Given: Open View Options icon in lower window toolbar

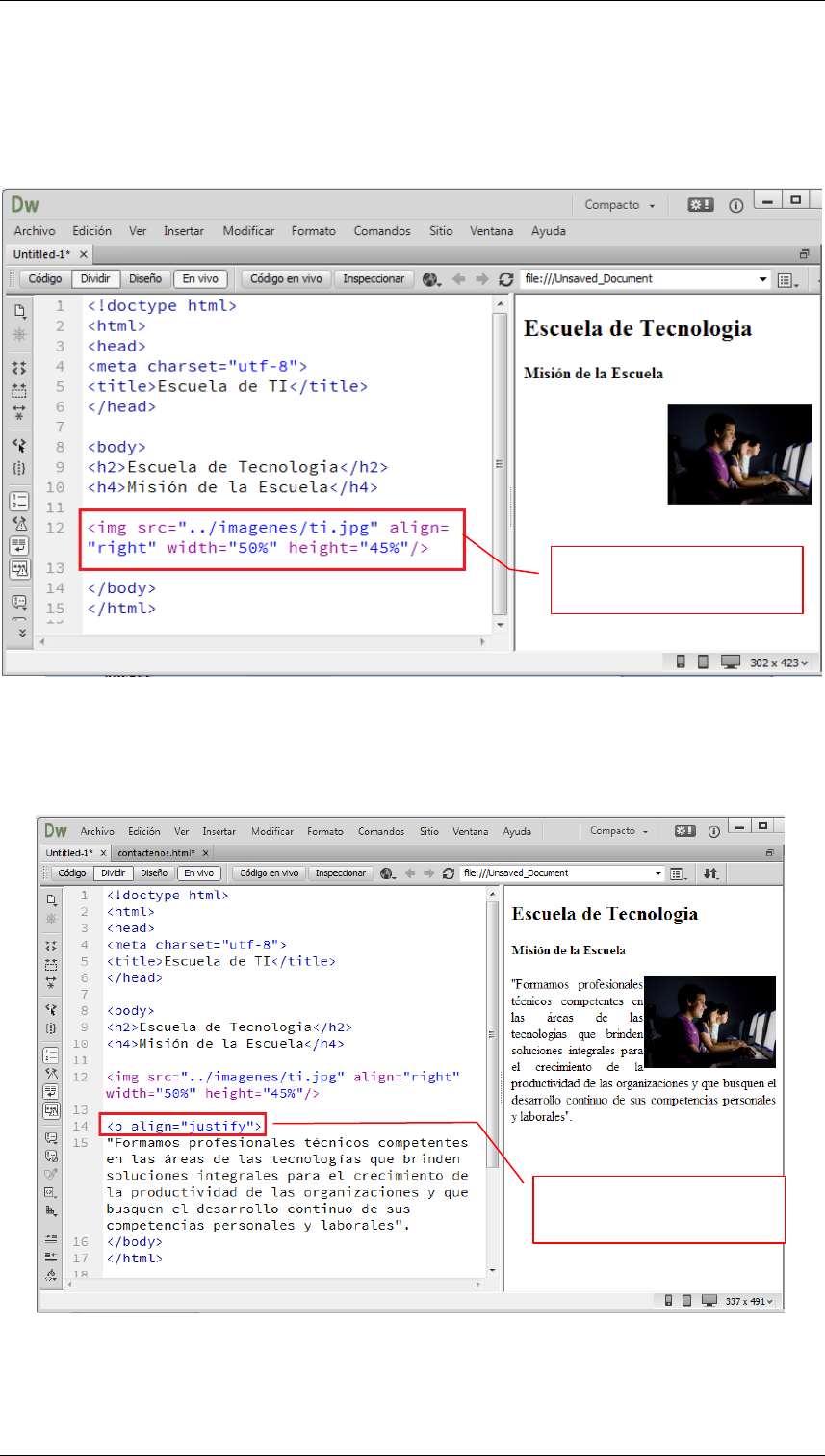Looking at the screenshot, I should click(679, 873).
